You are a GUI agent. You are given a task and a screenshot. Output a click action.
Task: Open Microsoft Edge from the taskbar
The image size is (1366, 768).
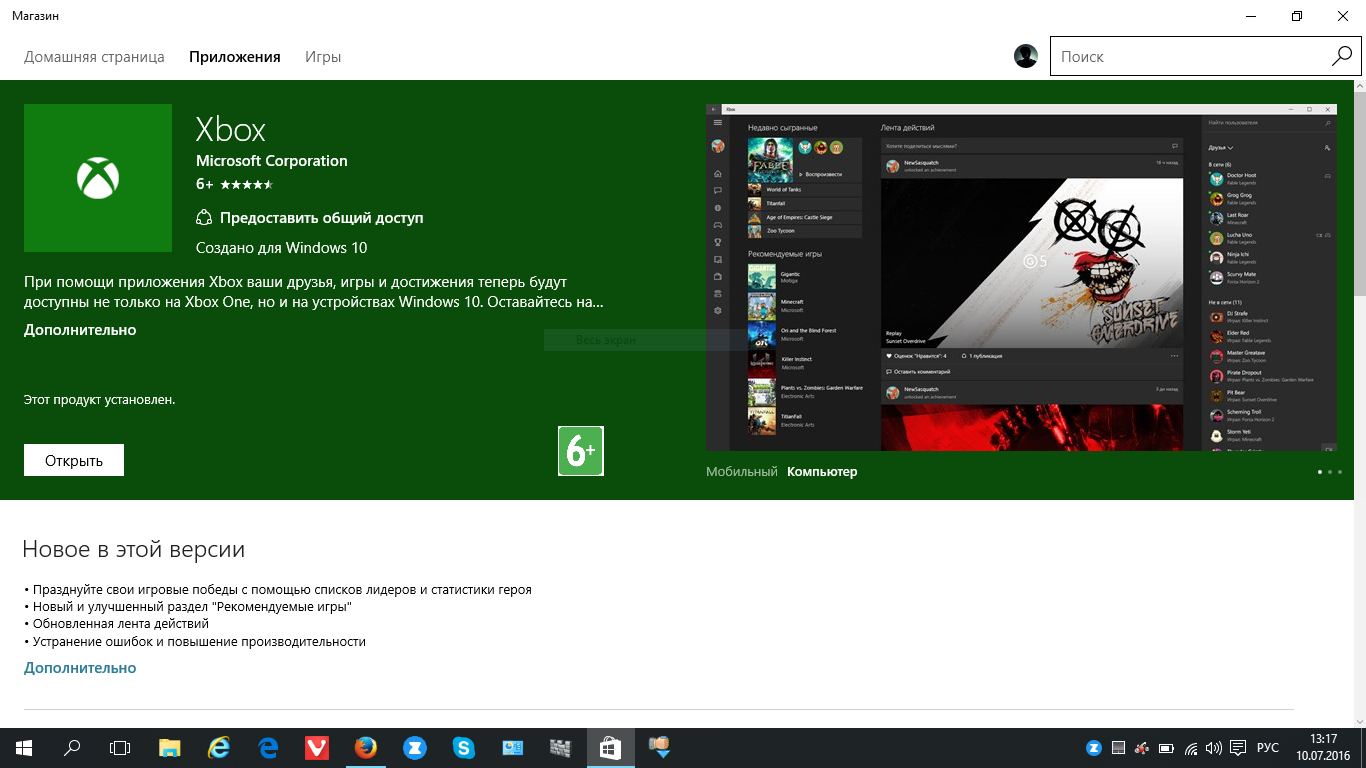268,747
